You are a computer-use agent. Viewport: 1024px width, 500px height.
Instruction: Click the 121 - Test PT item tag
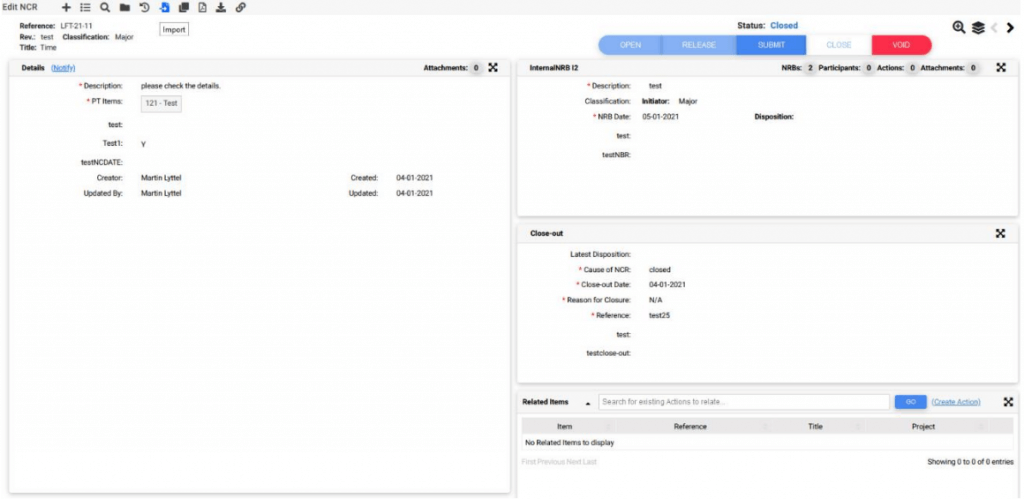coord(161,103)
